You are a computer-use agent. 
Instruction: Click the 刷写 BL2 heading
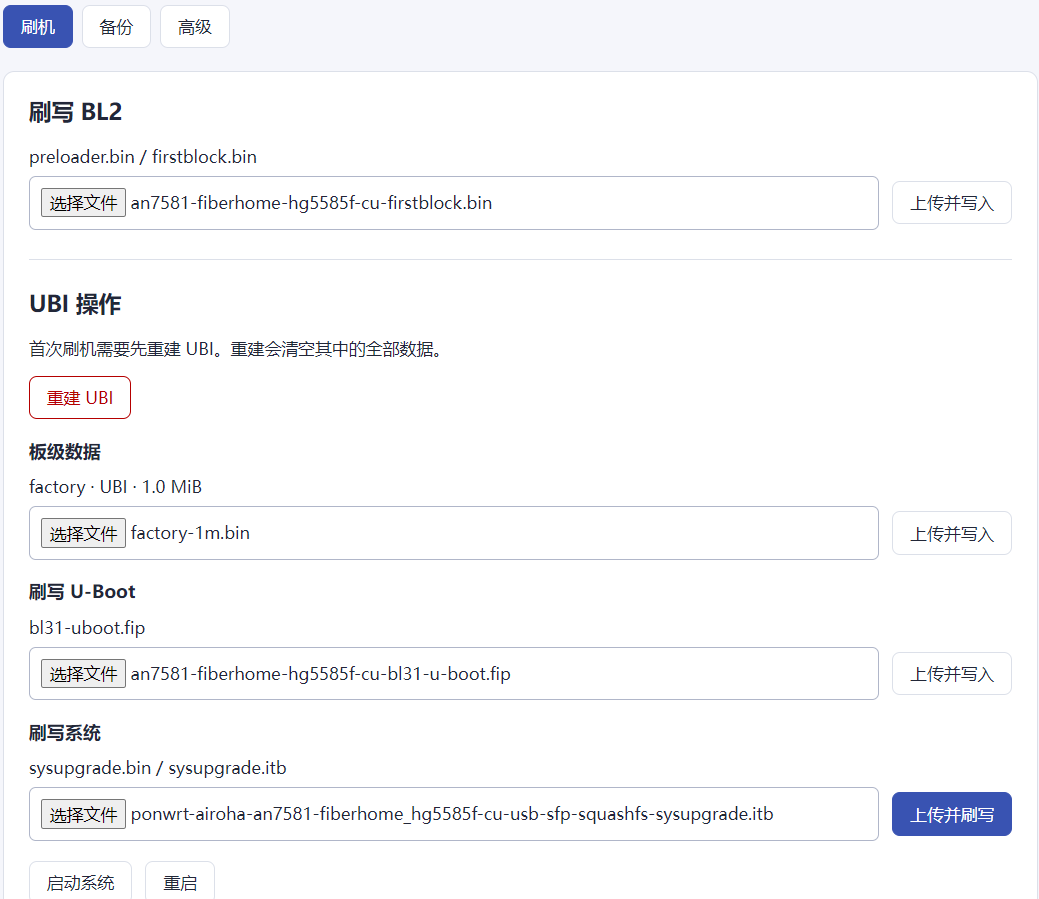tap(76, 112)
